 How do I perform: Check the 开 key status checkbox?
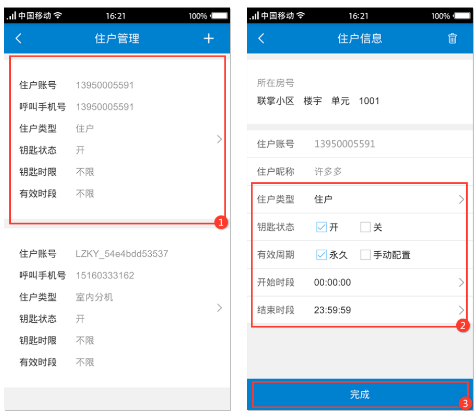[x=321, y=227]
